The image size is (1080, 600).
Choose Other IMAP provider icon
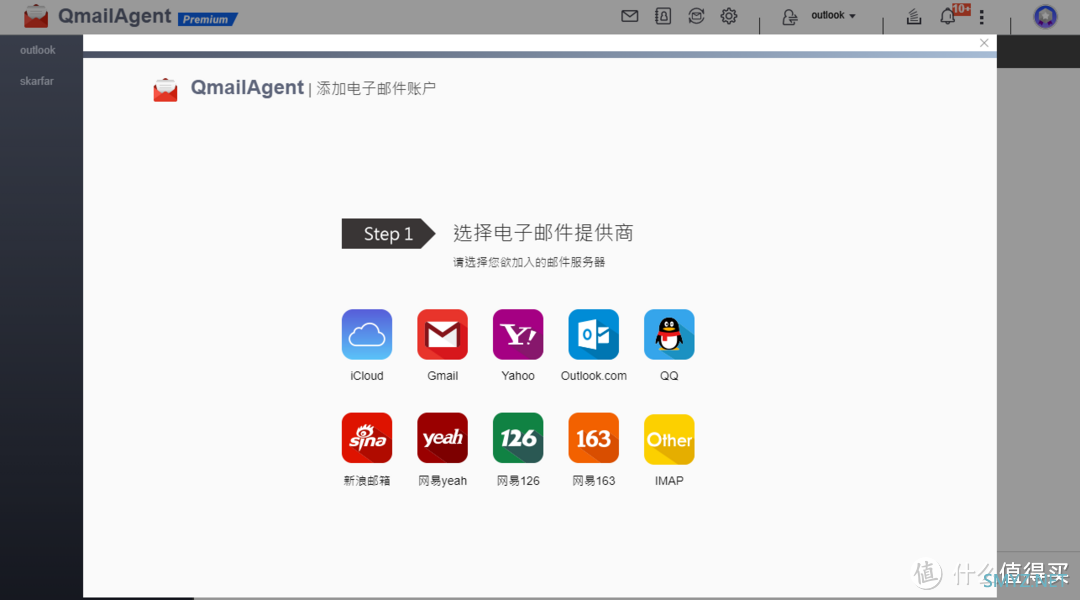pyautogui.click(x=669, y=439)
